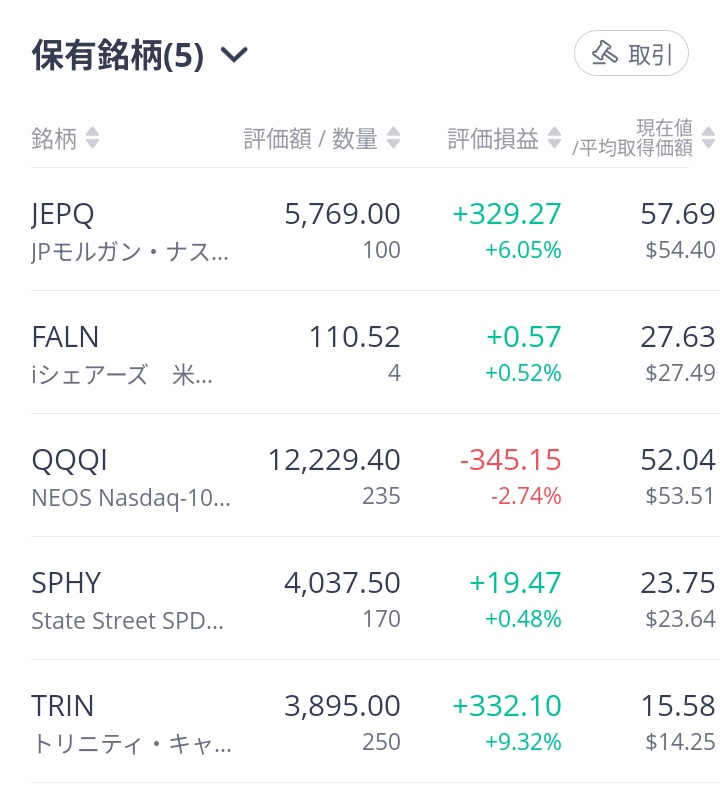Select the JEPQ holding row
This screenshot has height=799, width=720.
(x=374, y=230)
